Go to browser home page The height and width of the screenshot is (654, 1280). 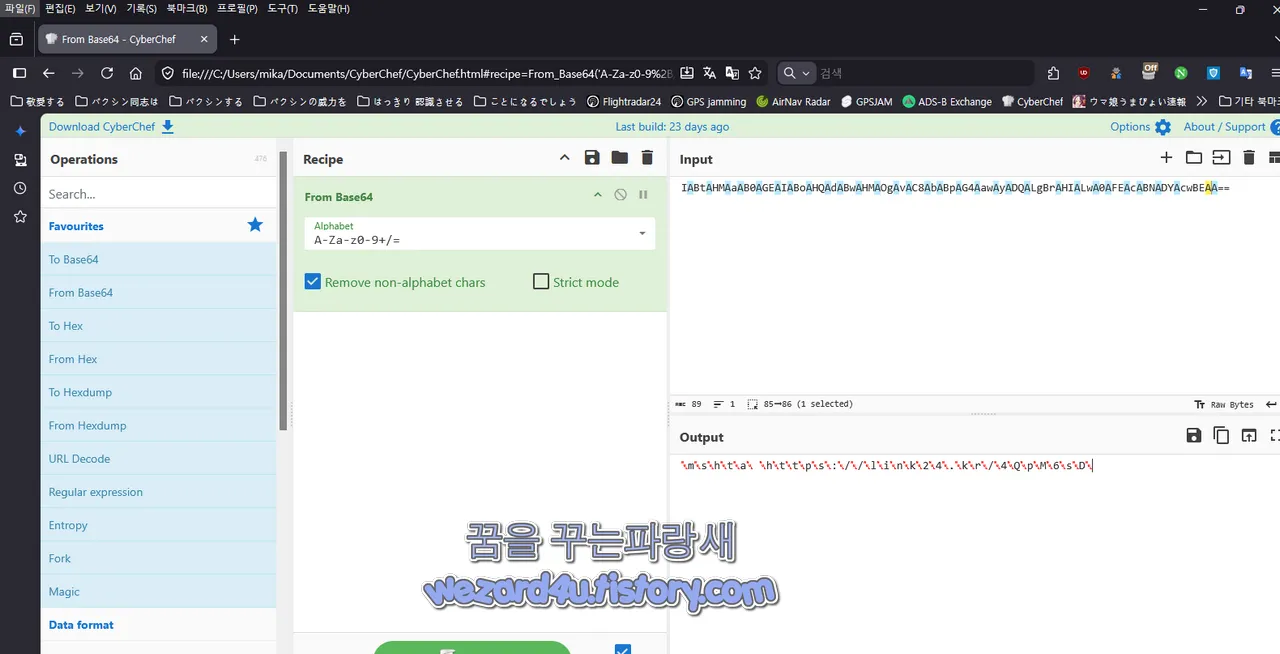(136, 73)
